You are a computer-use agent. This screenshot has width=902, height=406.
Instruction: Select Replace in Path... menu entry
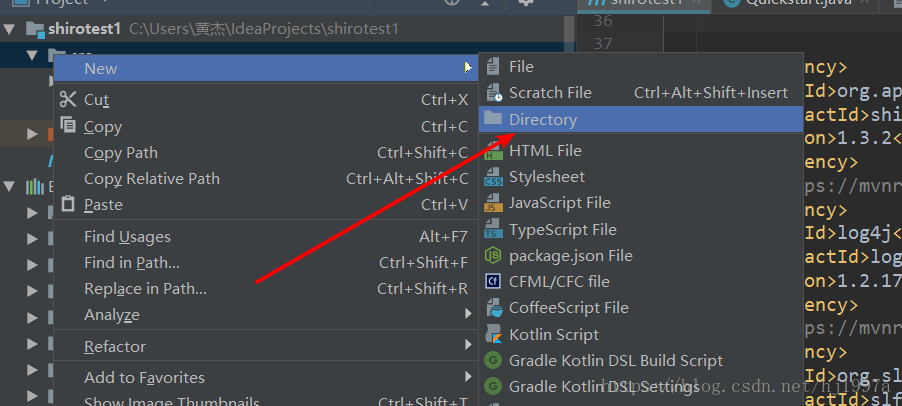click(266, 289)
